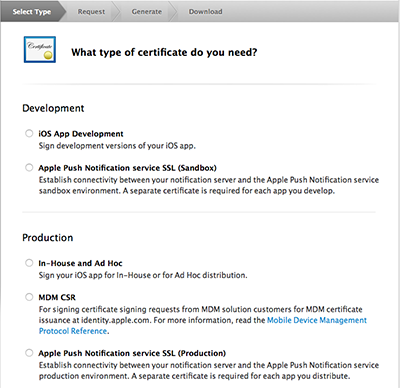Click the certificate icon beside the heading
This screenshot has height=388, width=400.
[x=40, y=50]
